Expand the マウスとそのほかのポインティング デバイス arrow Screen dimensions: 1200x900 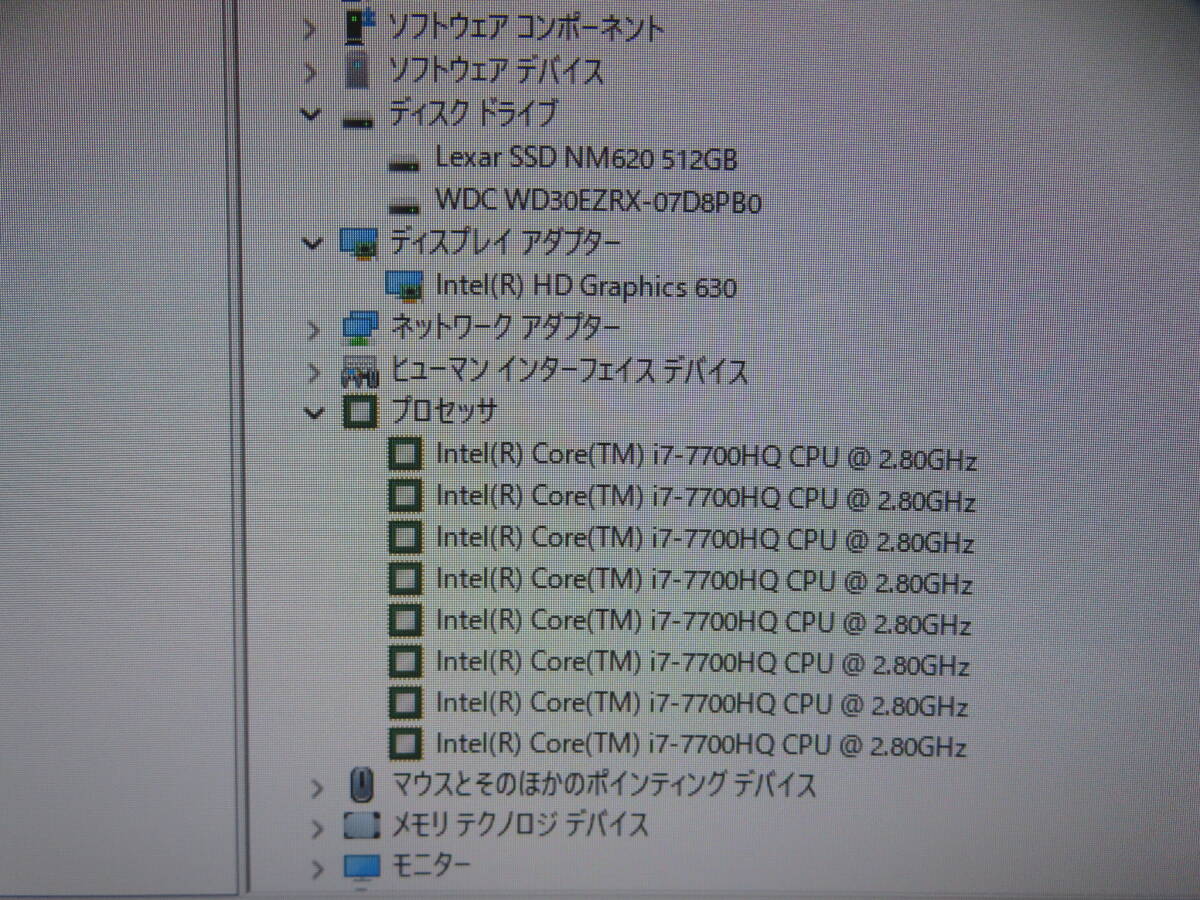click(318, 787)
